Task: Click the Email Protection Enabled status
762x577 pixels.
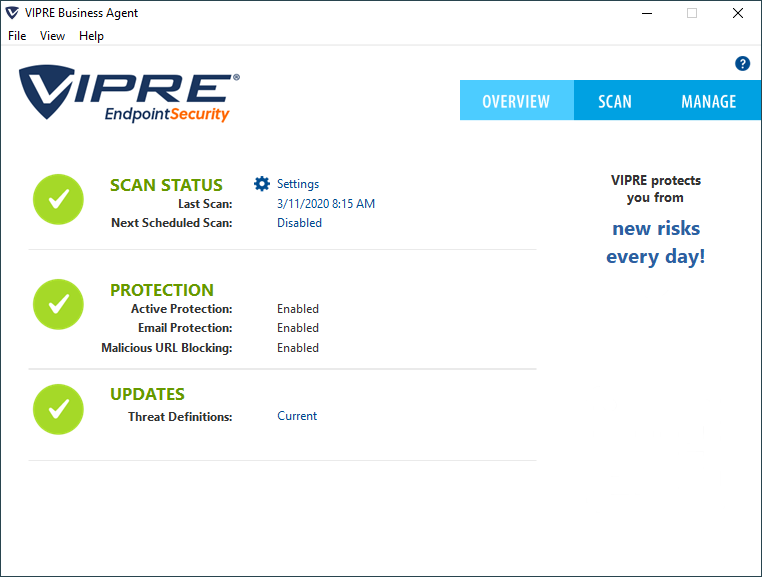Action: [x=298, y=328]
